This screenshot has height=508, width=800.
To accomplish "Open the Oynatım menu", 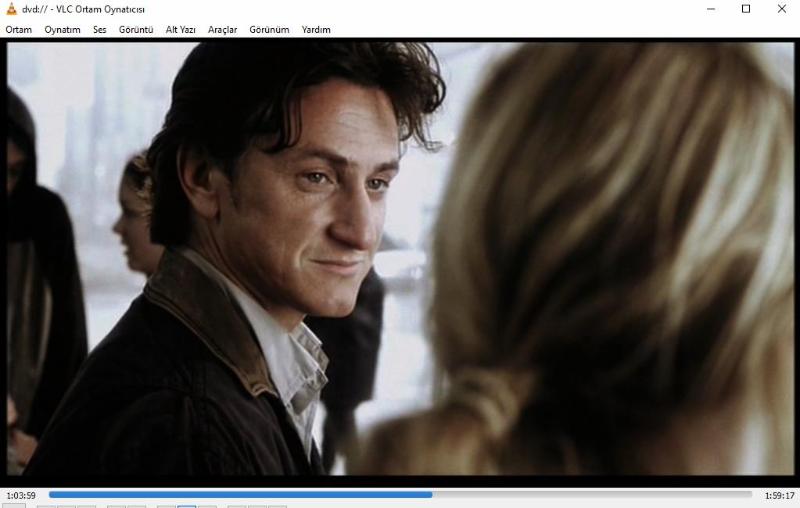I will 62,30.
